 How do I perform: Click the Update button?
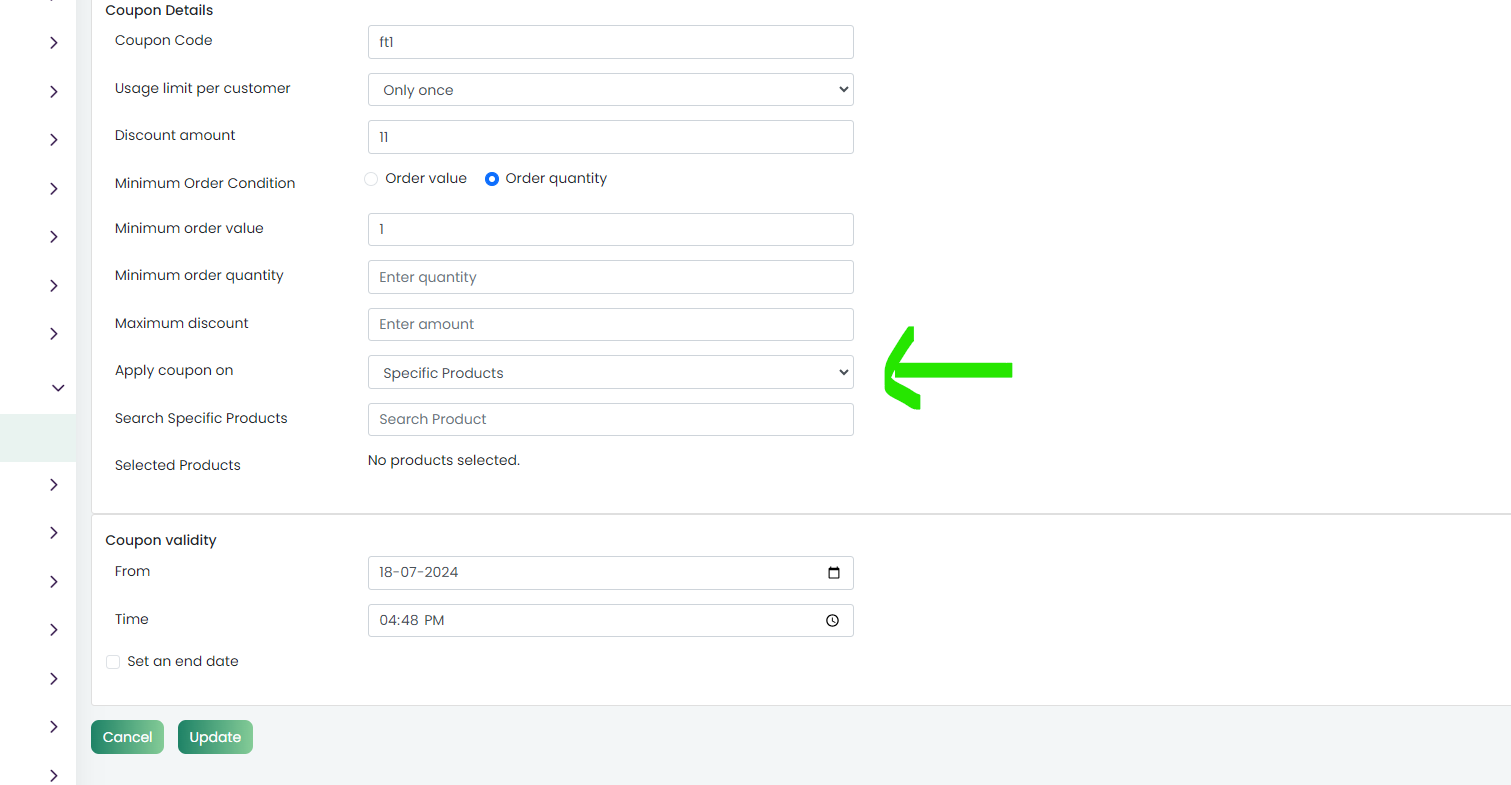(215, 737)
